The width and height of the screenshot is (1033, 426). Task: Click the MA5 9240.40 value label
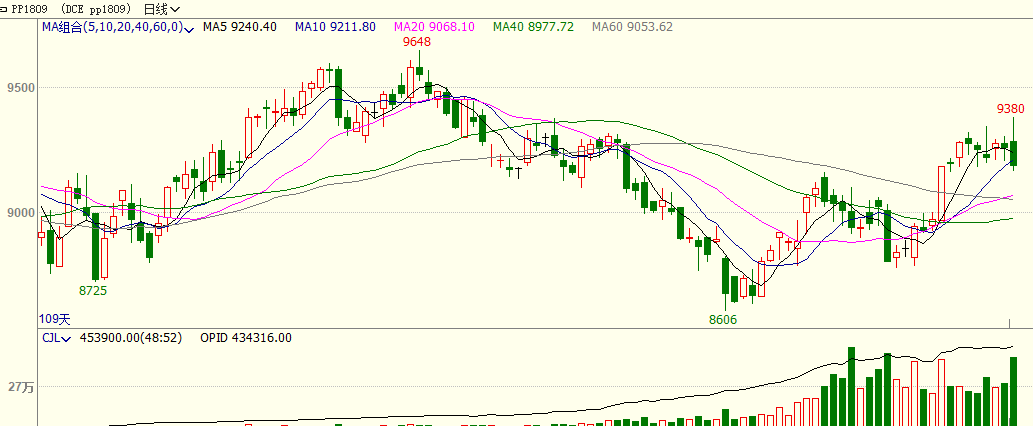(240, 27)
